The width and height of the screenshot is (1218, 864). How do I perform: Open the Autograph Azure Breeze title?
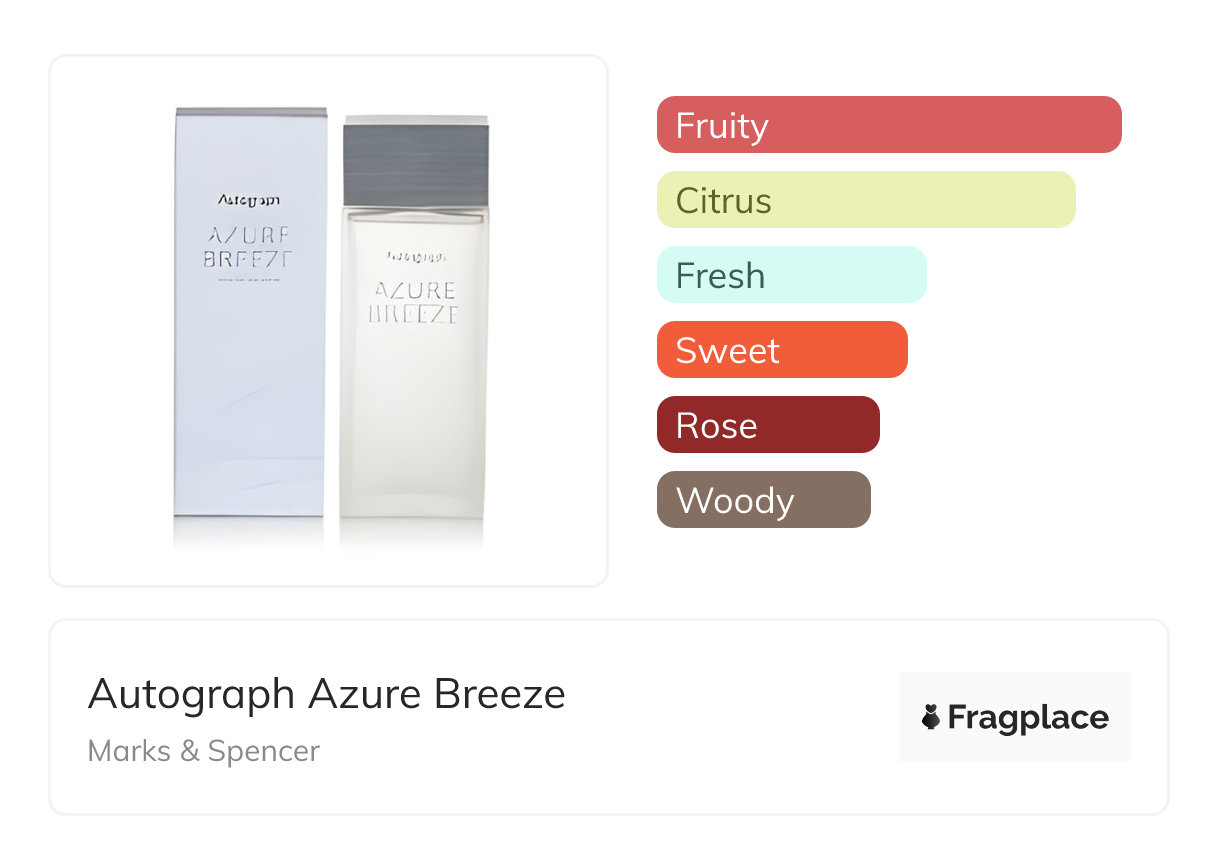326,694
